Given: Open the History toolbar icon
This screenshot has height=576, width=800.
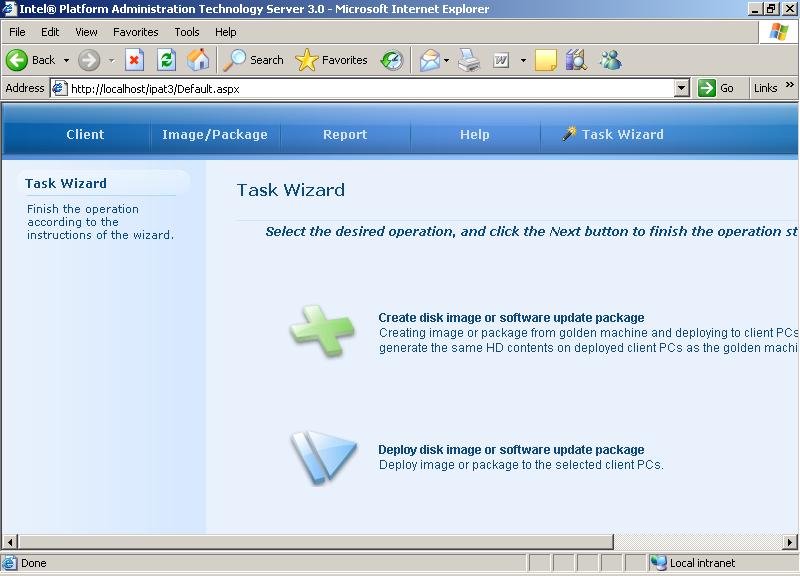Looking at the screenshot, I should pos(392,60).
